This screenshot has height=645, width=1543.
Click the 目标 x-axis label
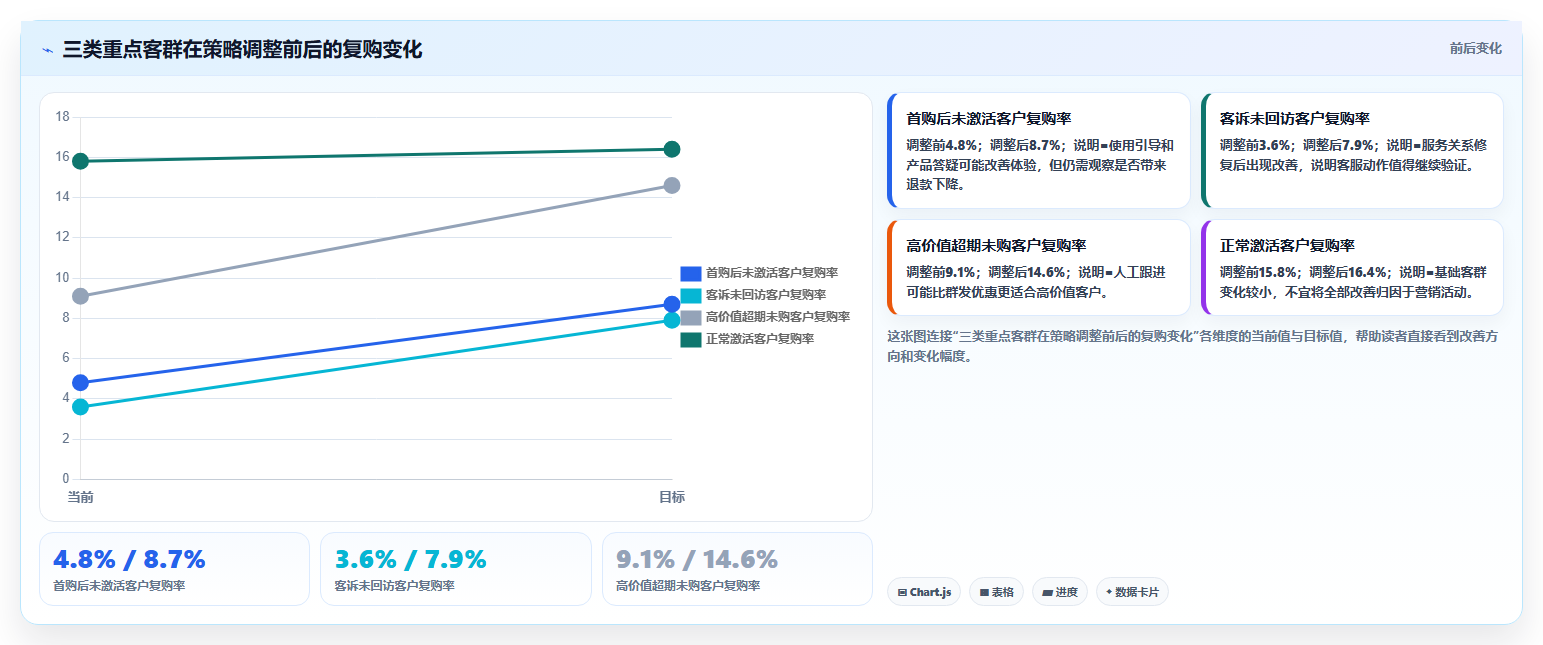pos(672,497)
